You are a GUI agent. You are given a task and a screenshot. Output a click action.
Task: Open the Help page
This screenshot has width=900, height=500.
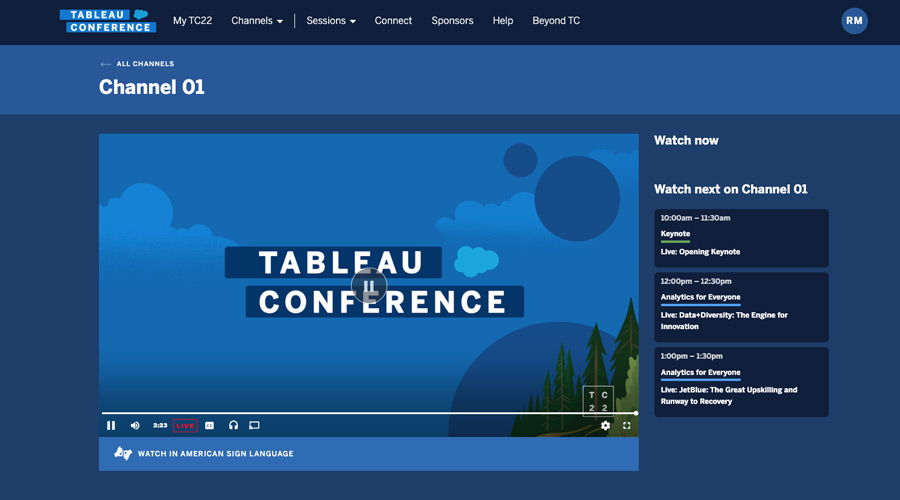click(503, 21)
